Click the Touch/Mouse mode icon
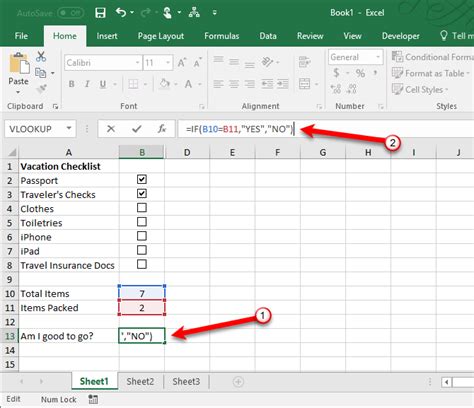The image size is (474, 408). point(168,13)
